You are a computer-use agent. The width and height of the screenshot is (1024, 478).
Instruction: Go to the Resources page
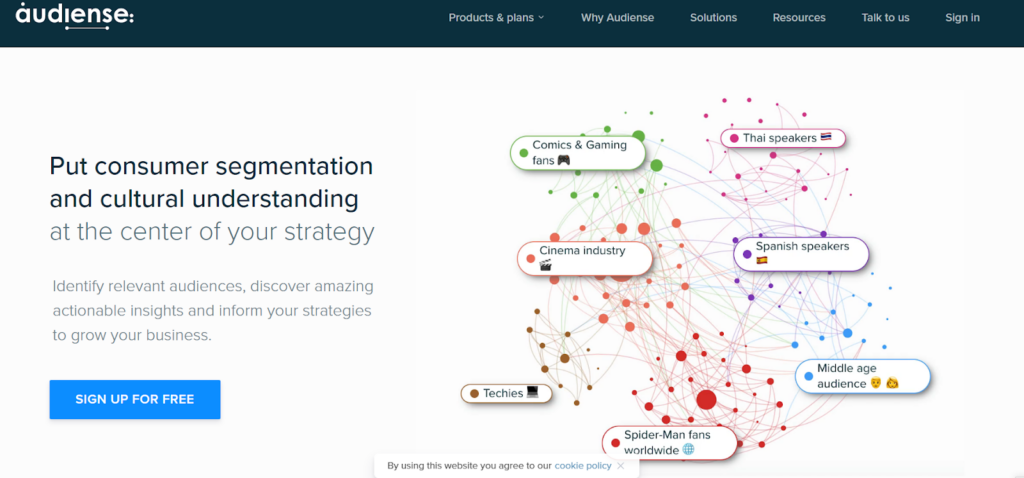coord(799,18)
